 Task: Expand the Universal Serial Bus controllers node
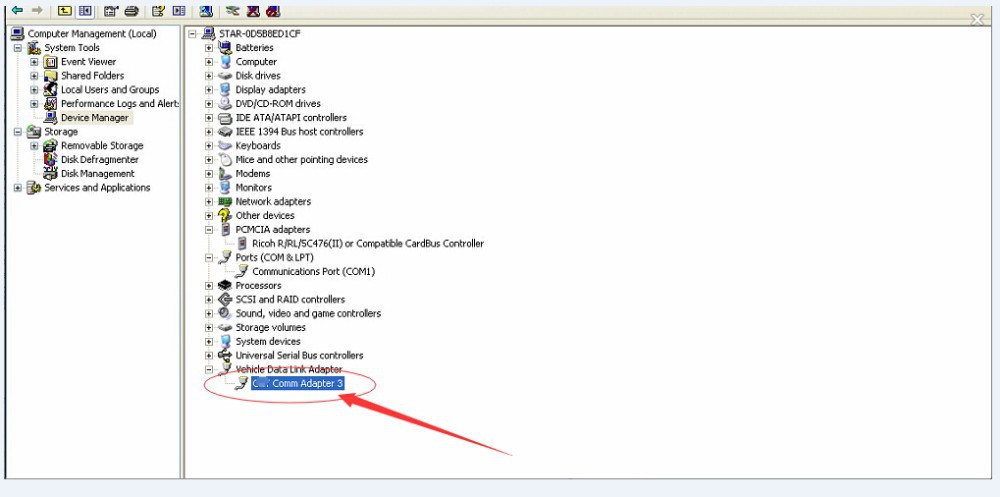pos(209,356)
